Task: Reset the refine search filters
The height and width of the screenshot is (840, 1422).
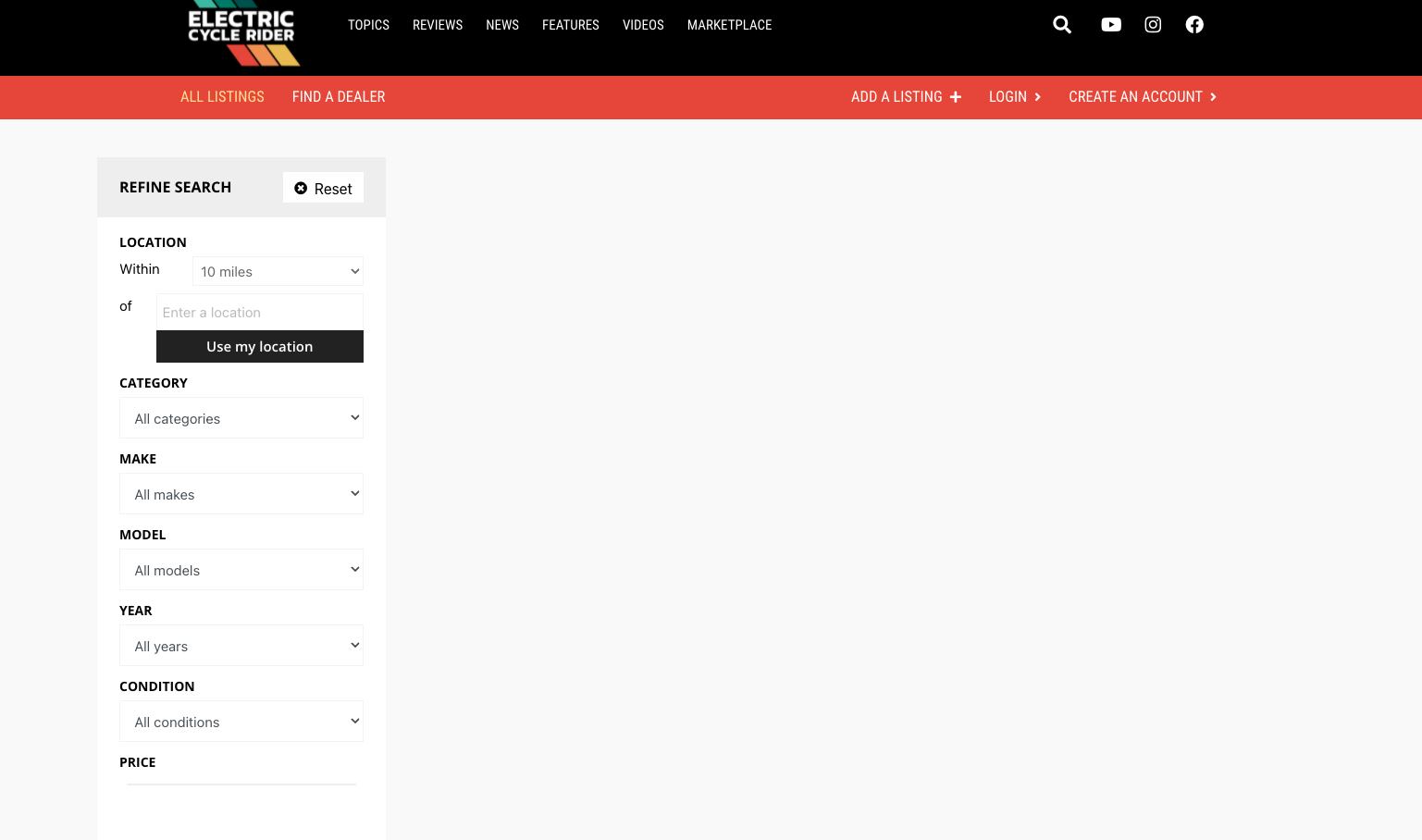Action: [323, 188]
